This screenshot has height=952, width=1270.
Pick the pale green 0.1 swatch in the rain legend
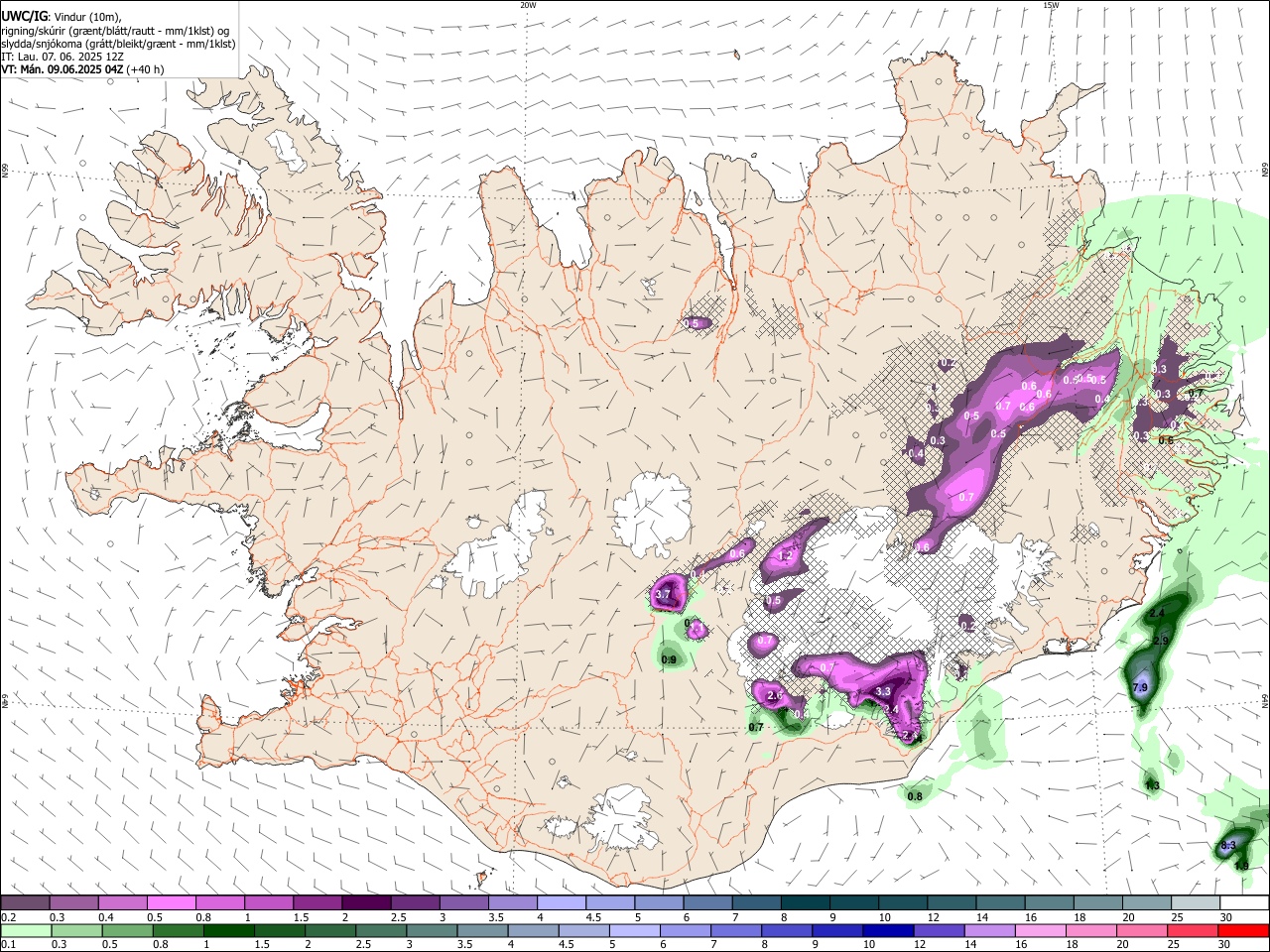26,930
